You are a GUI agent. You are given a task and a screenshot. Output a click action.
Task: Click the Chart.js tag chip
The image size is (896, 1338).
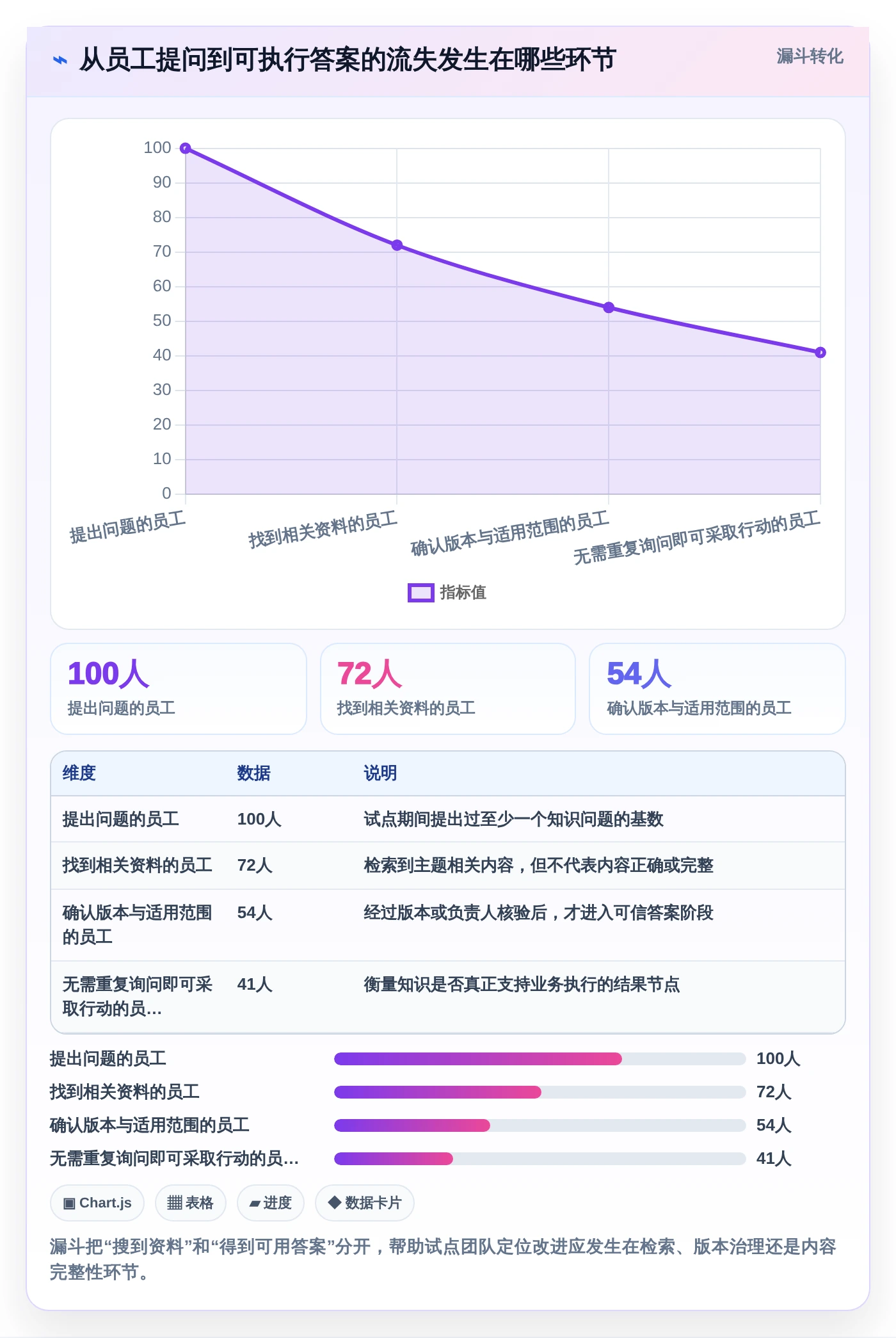(97, 1203)
